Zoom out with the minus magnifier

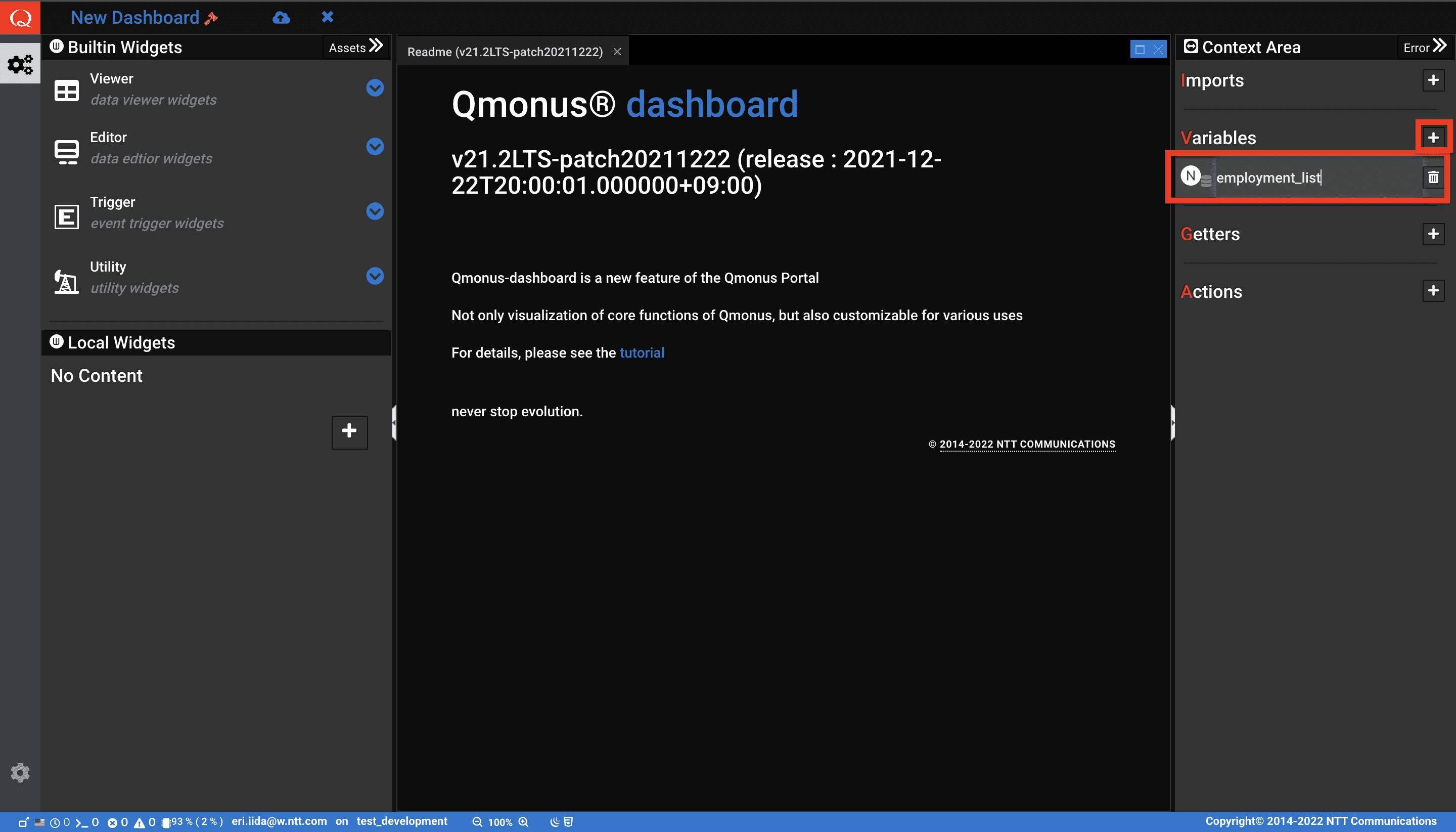tap(478, 822)
